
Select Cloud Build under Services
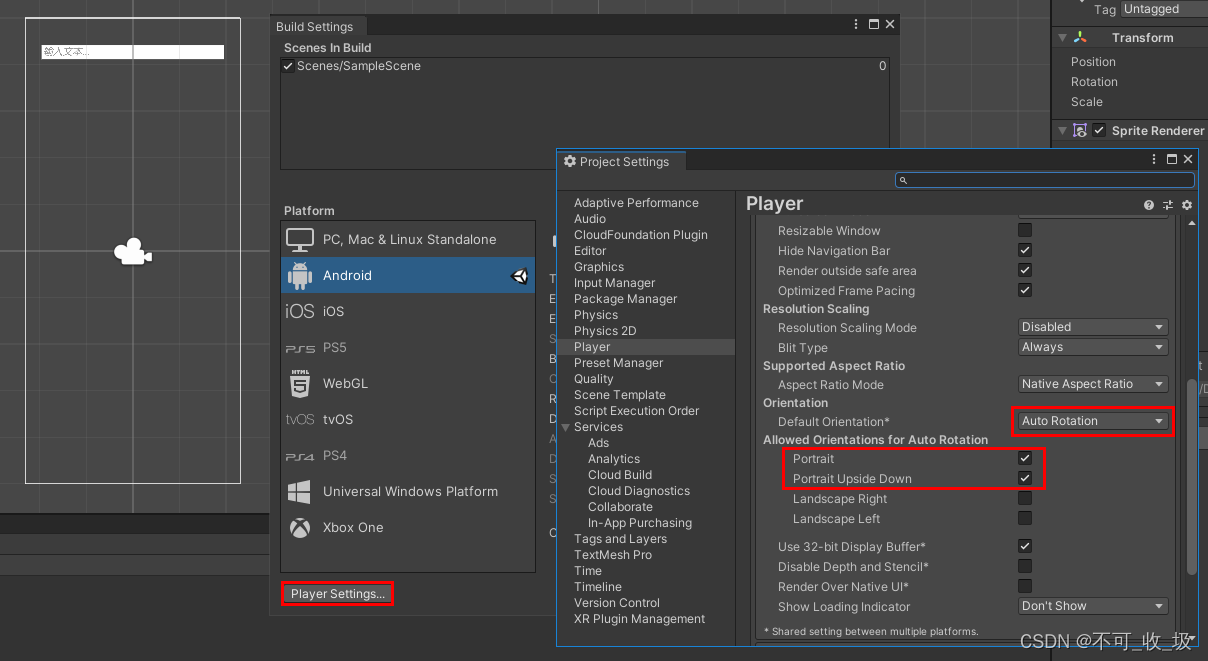(620, 475)
